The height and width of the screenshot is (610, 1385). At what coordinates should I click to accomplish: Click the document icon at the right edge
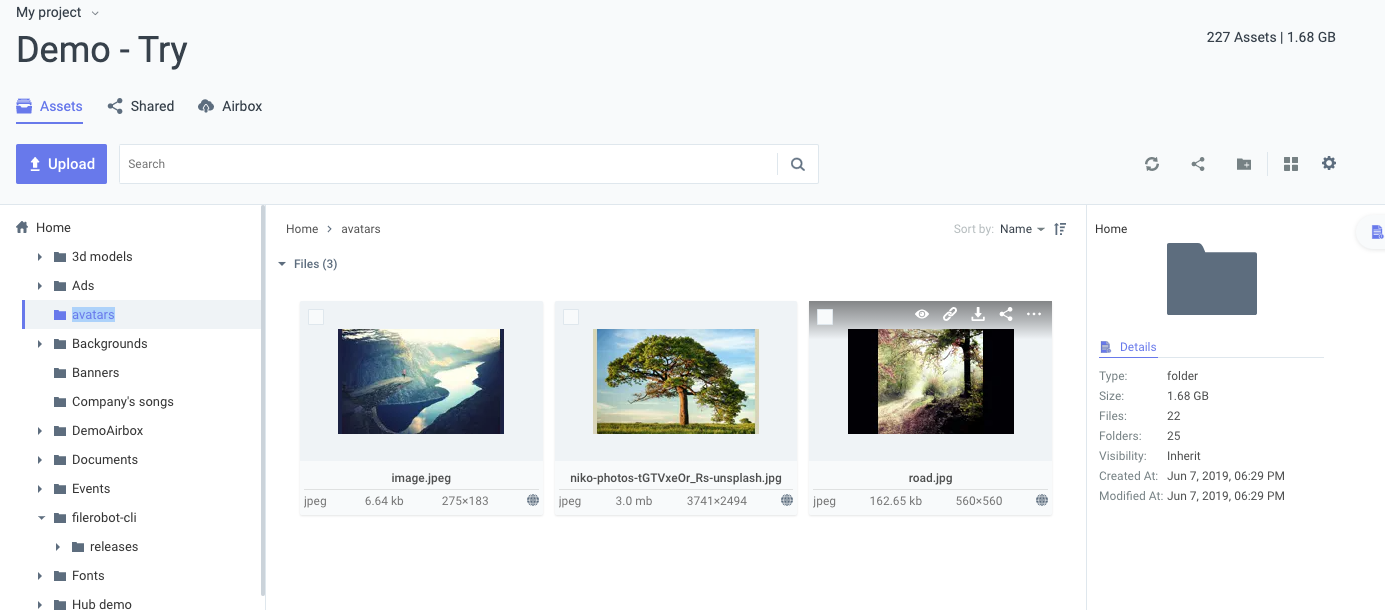pyautogui.click(x=1377, y=232)
